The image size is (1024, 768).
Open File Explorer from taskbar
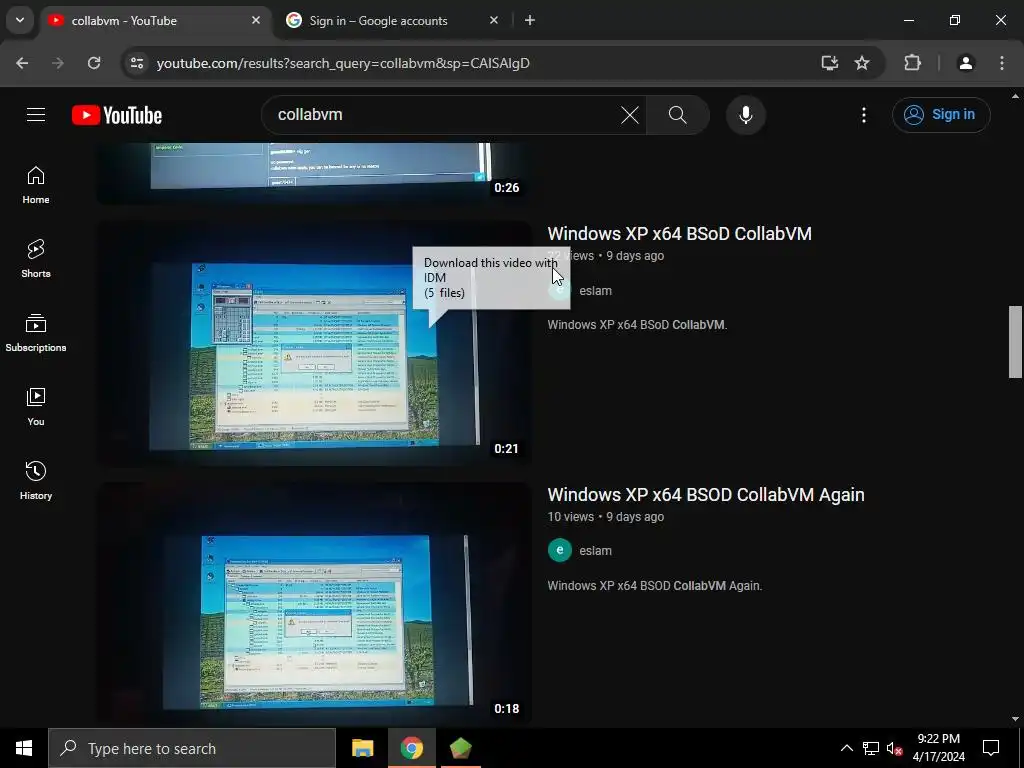pyautogui.click(x=362, y=748)
